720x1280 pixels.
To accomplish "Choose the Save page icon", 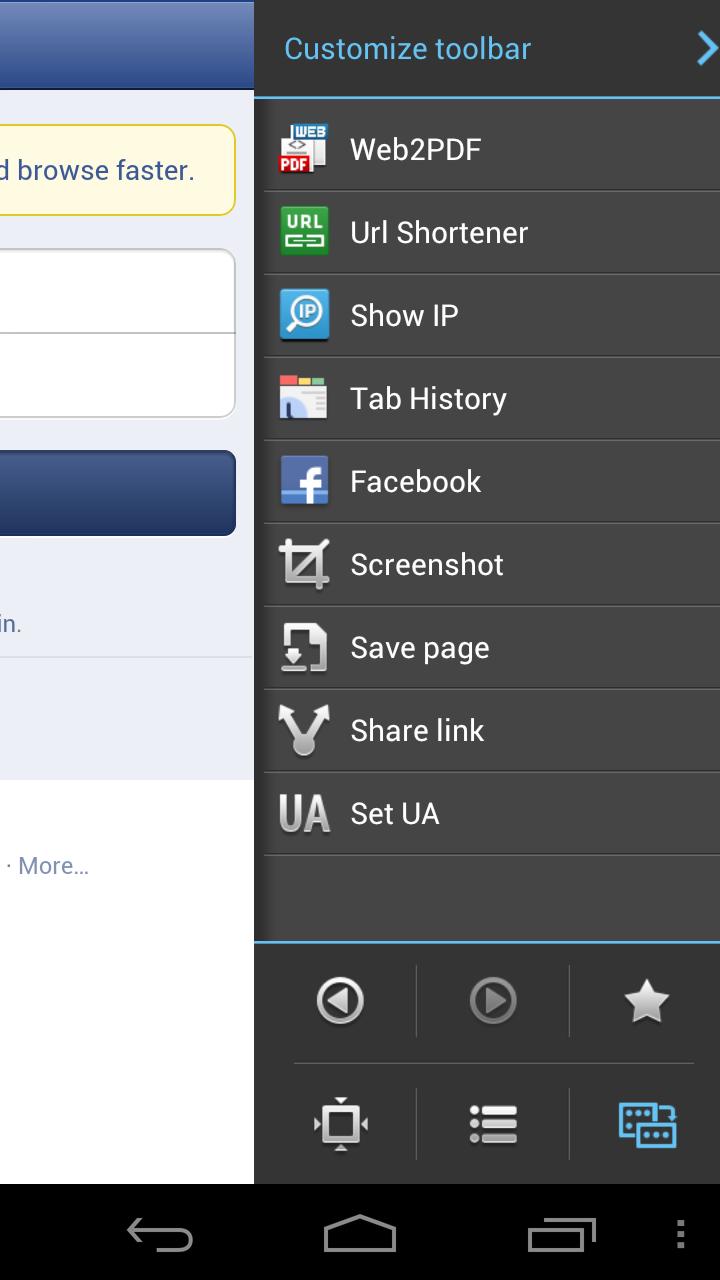I will pyautogui.click(x=304, y=647).
